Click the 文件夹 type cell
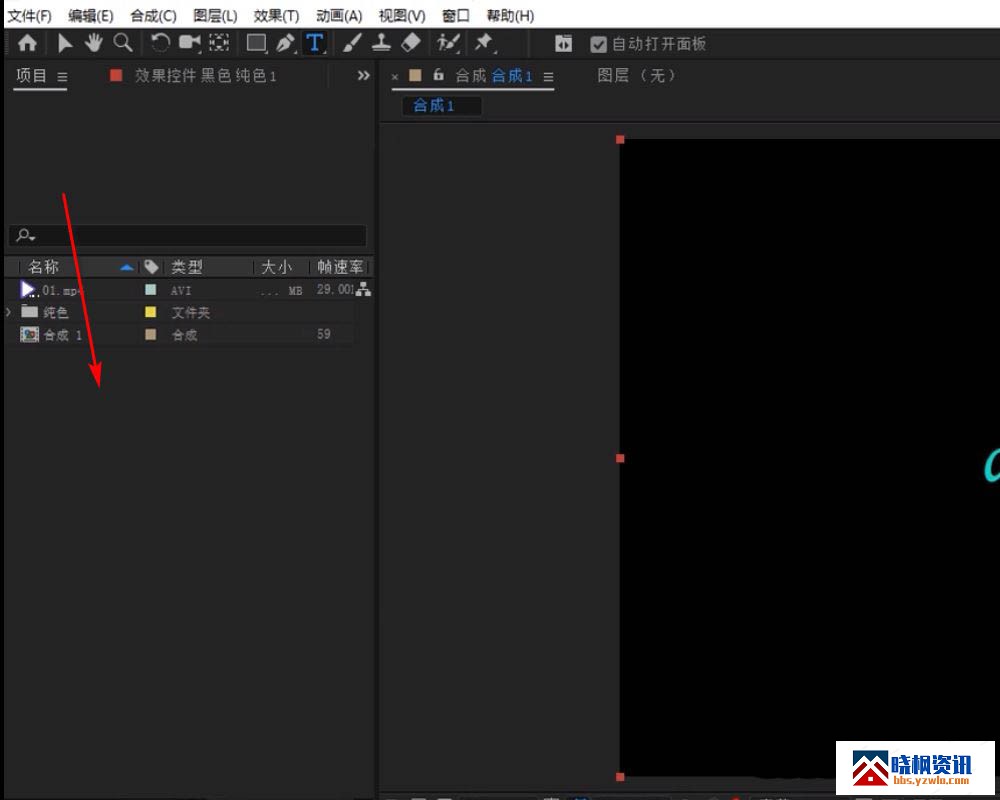The height and width of the screenshot is (800, 1000). (191, 313)
